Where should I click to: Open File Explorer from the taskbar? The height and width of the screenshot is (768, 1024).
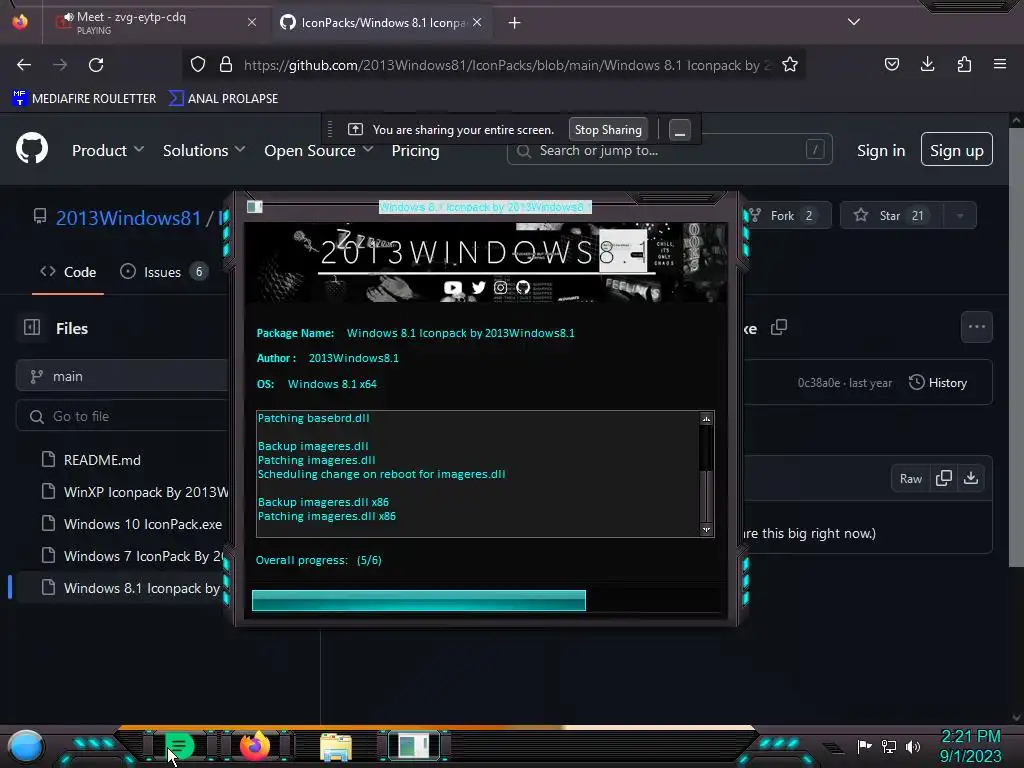tap(336, 747)
